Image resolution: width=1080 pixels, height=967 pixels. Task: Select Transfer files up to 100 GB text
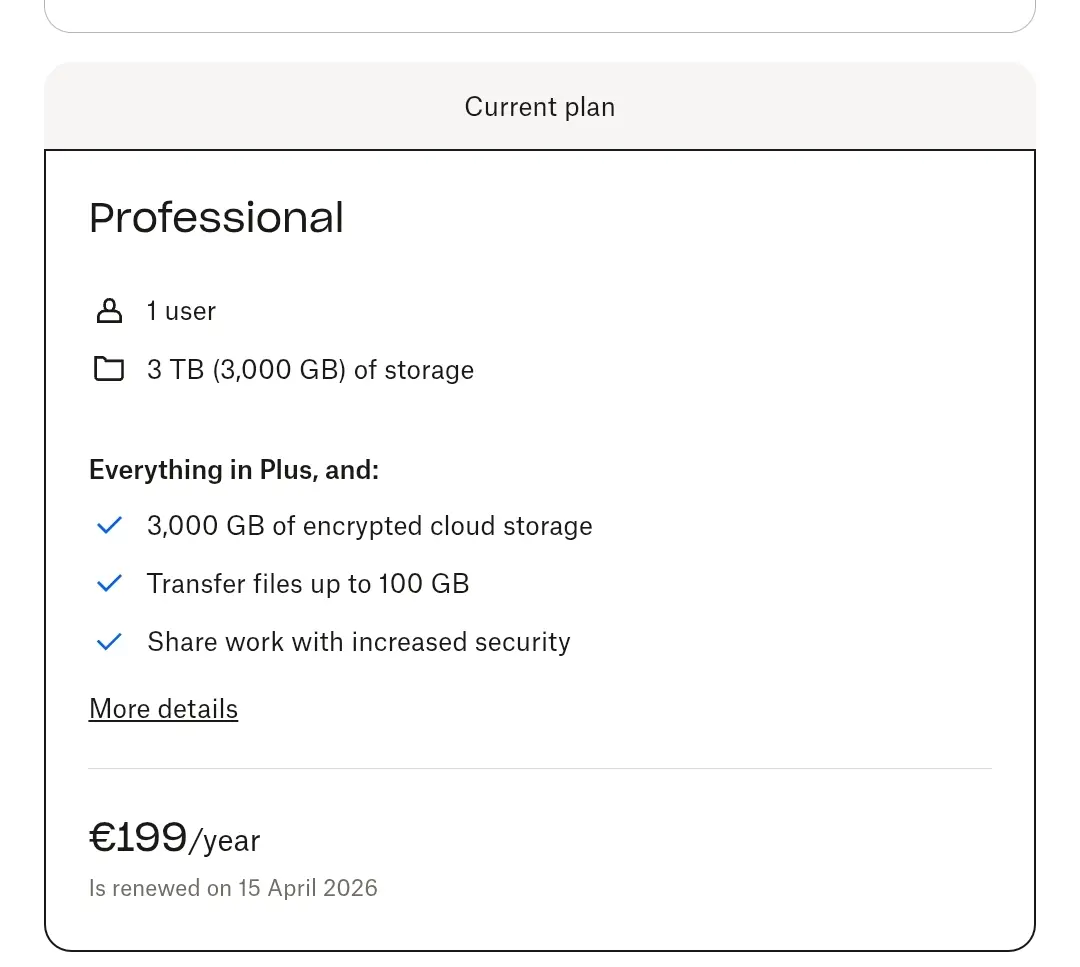click(308, 584)
